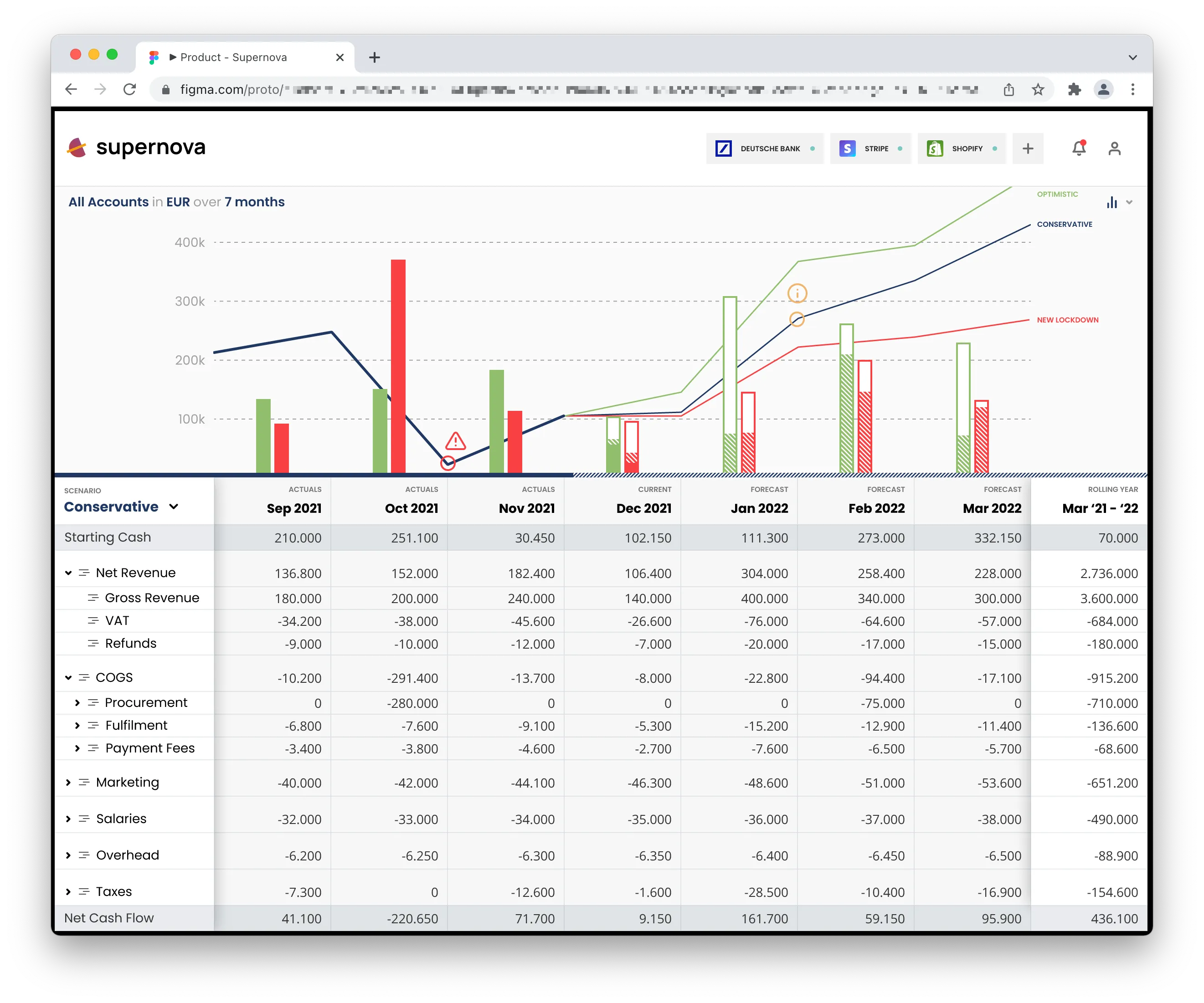Click the browser share icon
1204x1003 pixels.
pyautogui.click(x=1008, y=89)
